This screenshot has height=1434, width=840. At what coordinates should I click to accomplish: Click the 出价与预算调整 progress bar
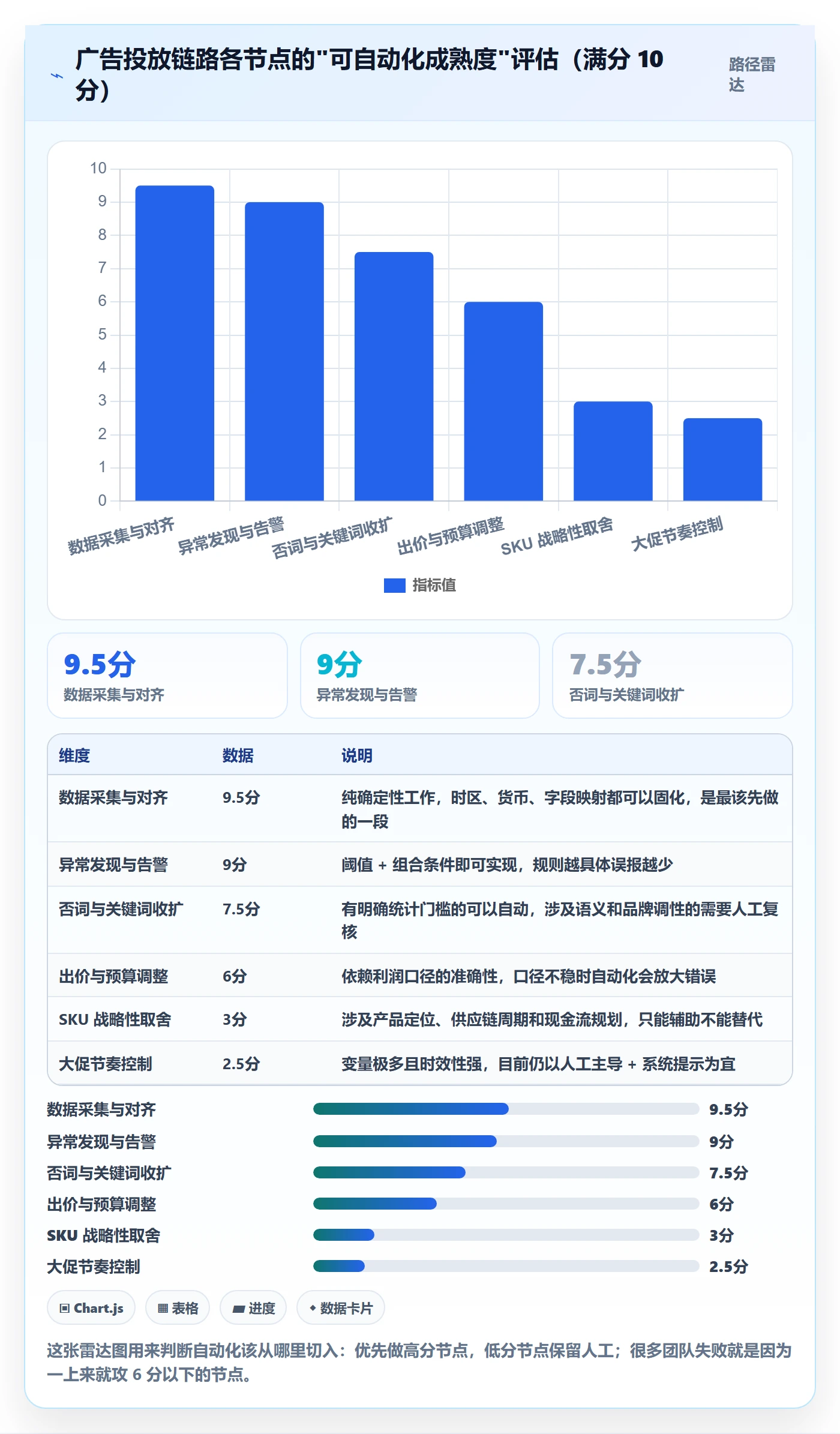point(506,1204)
